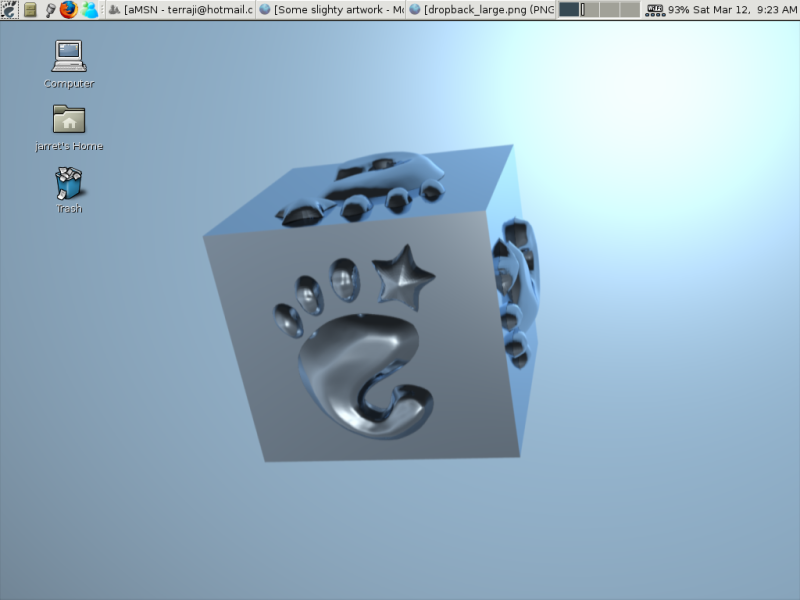The width and height of the screenshot is (800, 600).
Task: Switch to the third workspace in pager
Action: [610, 10]
